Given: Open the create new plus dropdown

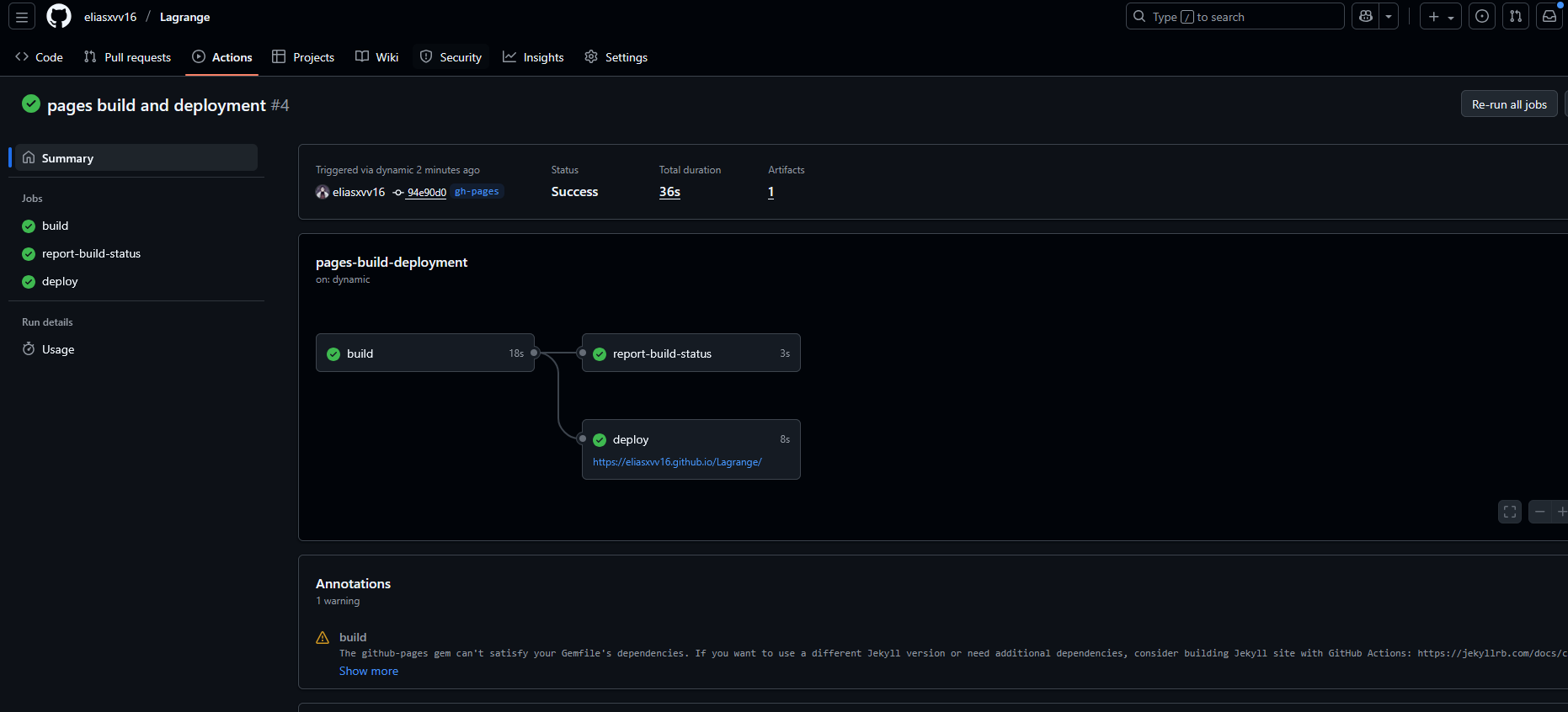Looking at the screenshot, I should point(1440,17).
